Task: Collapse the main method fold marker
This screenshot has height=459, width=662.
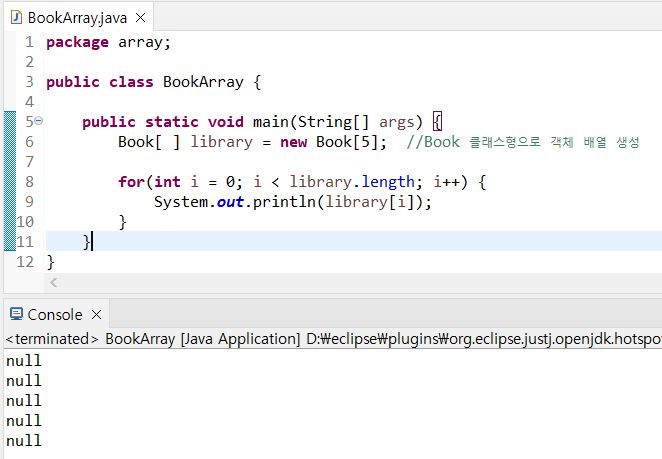Action: pyautogui.click(x=38, y=121)
